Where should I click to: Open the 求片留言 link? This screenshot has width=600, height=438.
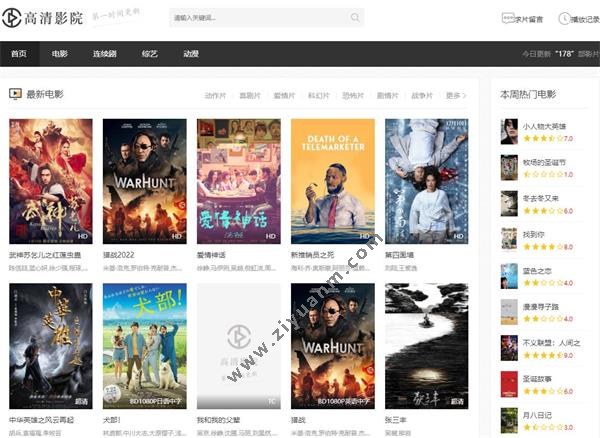coord(528,19)
